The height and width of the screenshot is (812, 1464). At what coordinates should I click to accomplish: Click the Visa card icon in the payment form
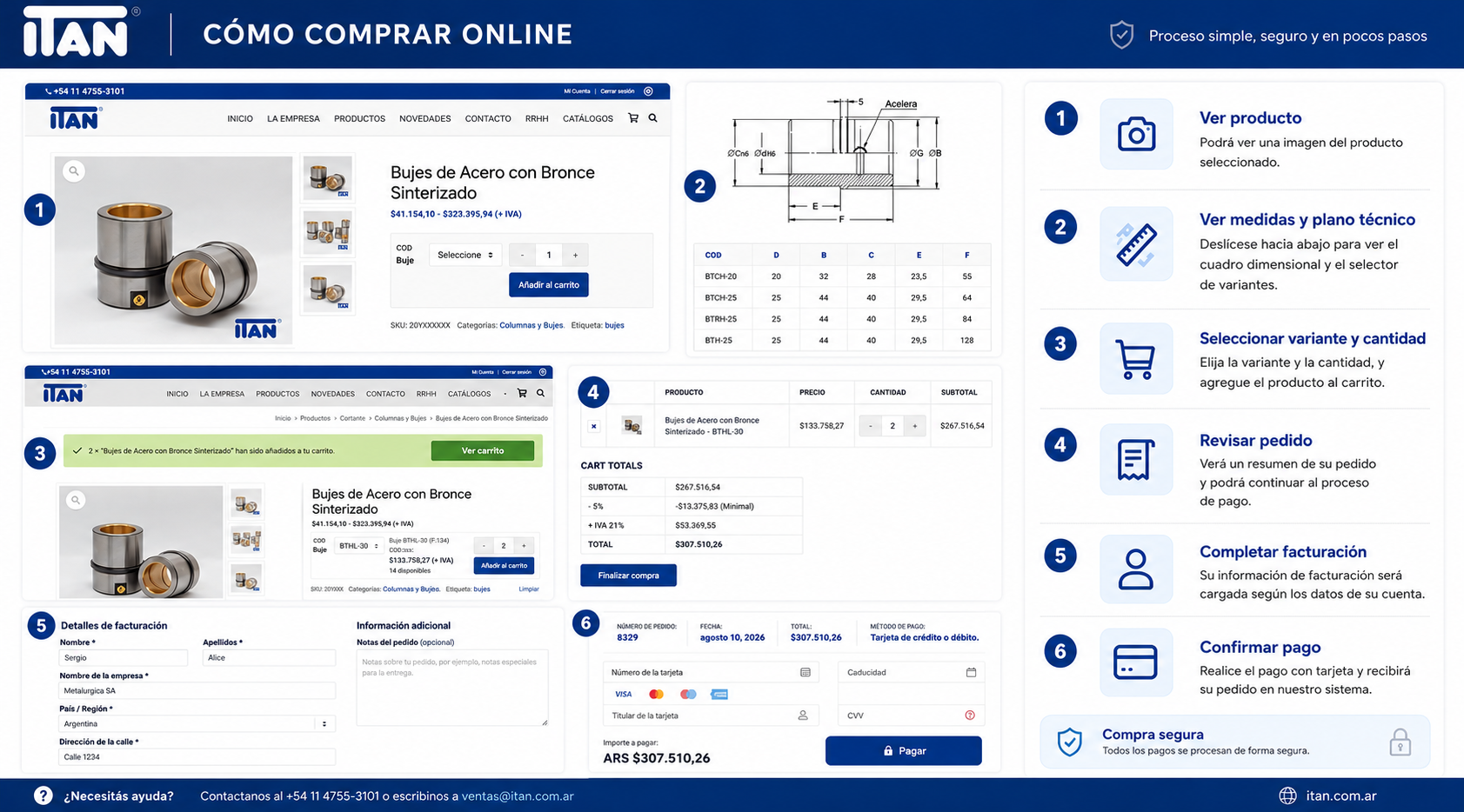(624, 694)
